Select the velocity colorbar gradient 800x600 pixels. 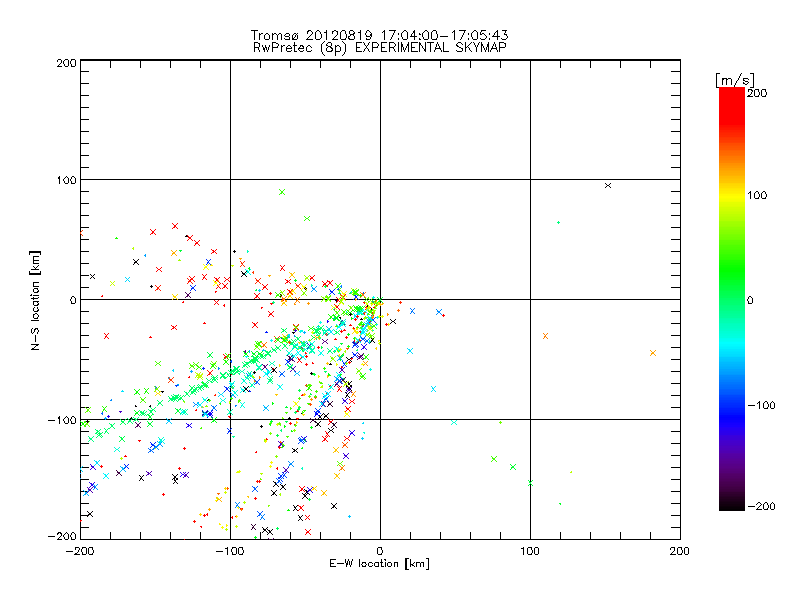coord(732,299)
